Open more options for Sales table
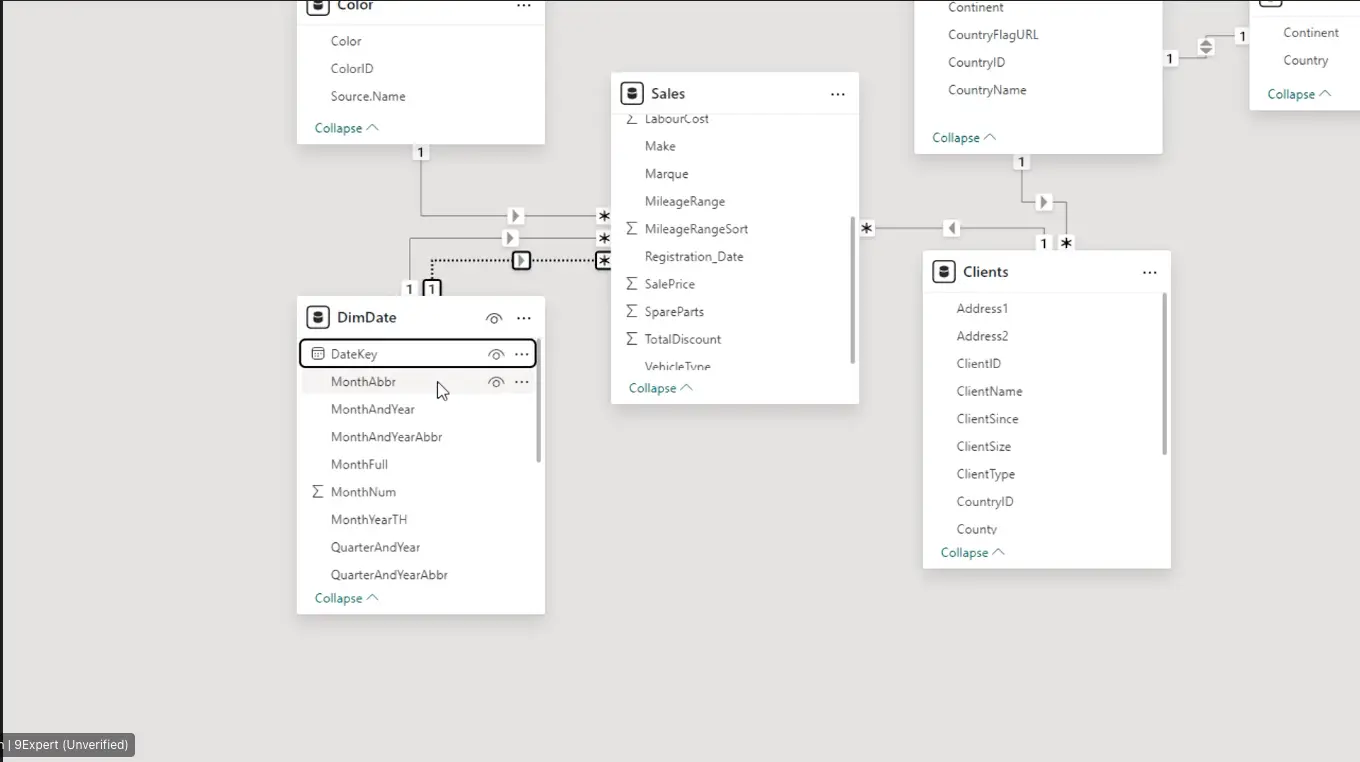Image resolution: width=1360 pixels, height=762 pixels. [x=837, y=94]
